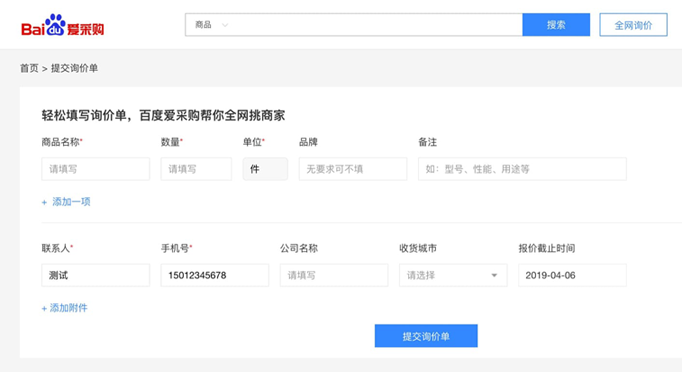Expand the 收货城市 请选择 dropdown

(453, 275)
